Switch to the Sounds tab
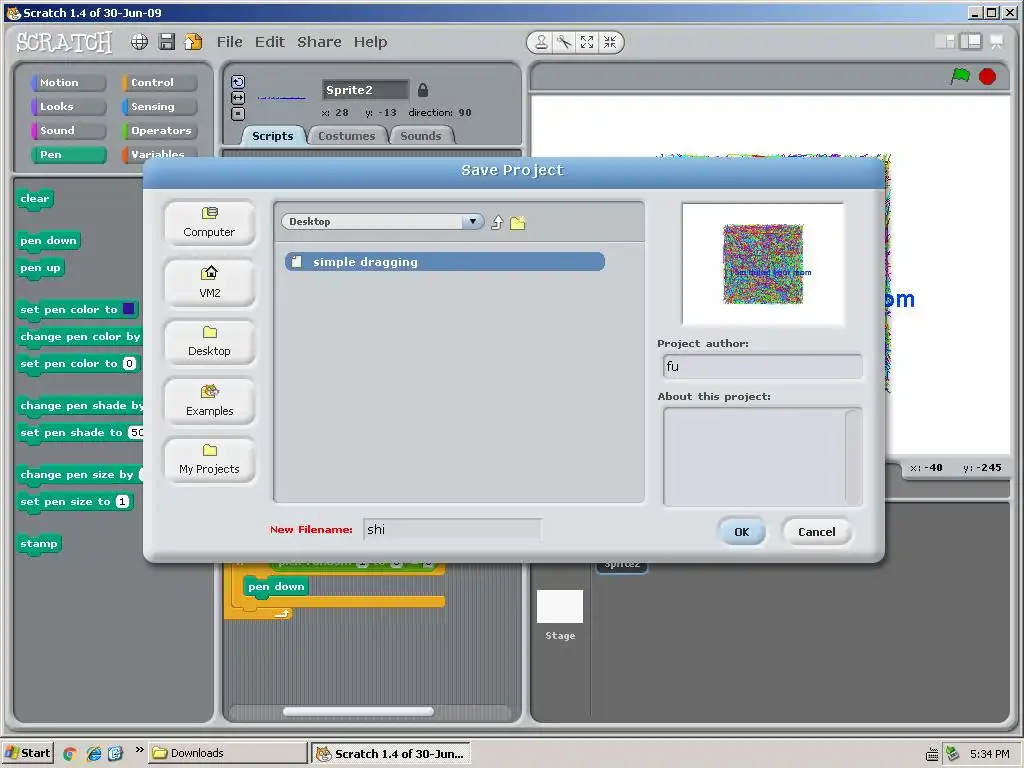Screen dimensions: 1024x768 421,136
